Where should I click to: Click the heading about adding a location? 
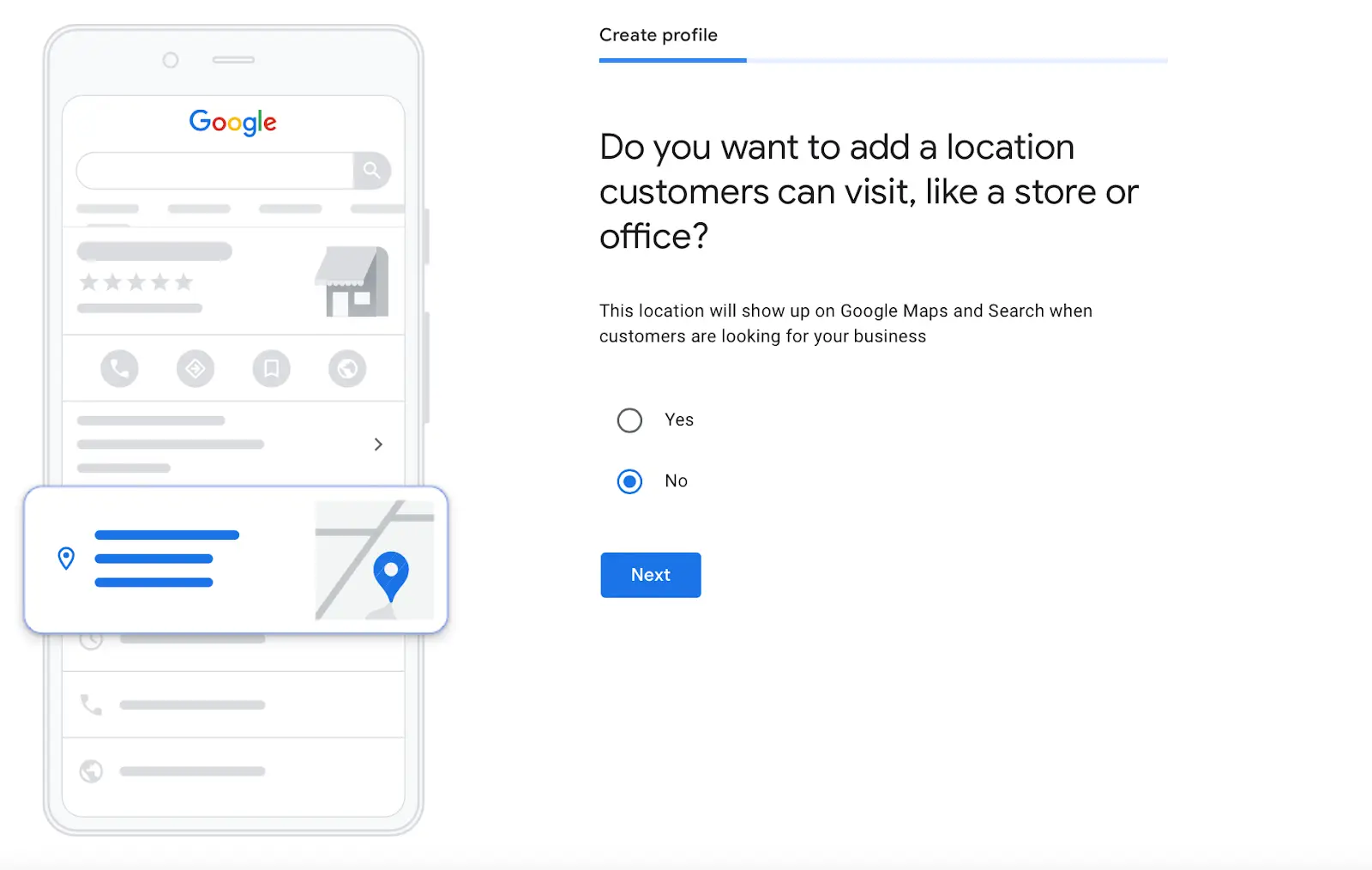click(x=869, y=191)
